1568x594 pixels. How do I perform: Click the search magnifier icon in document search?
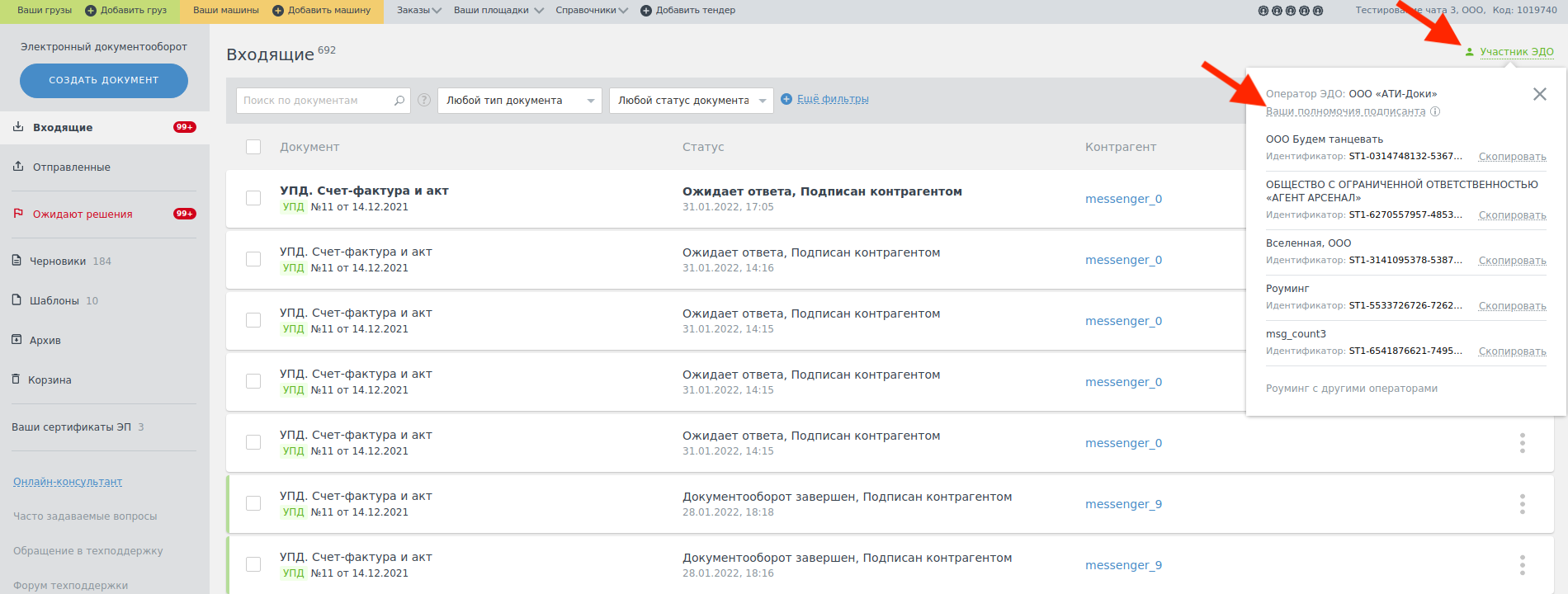(x=399, y=100)
